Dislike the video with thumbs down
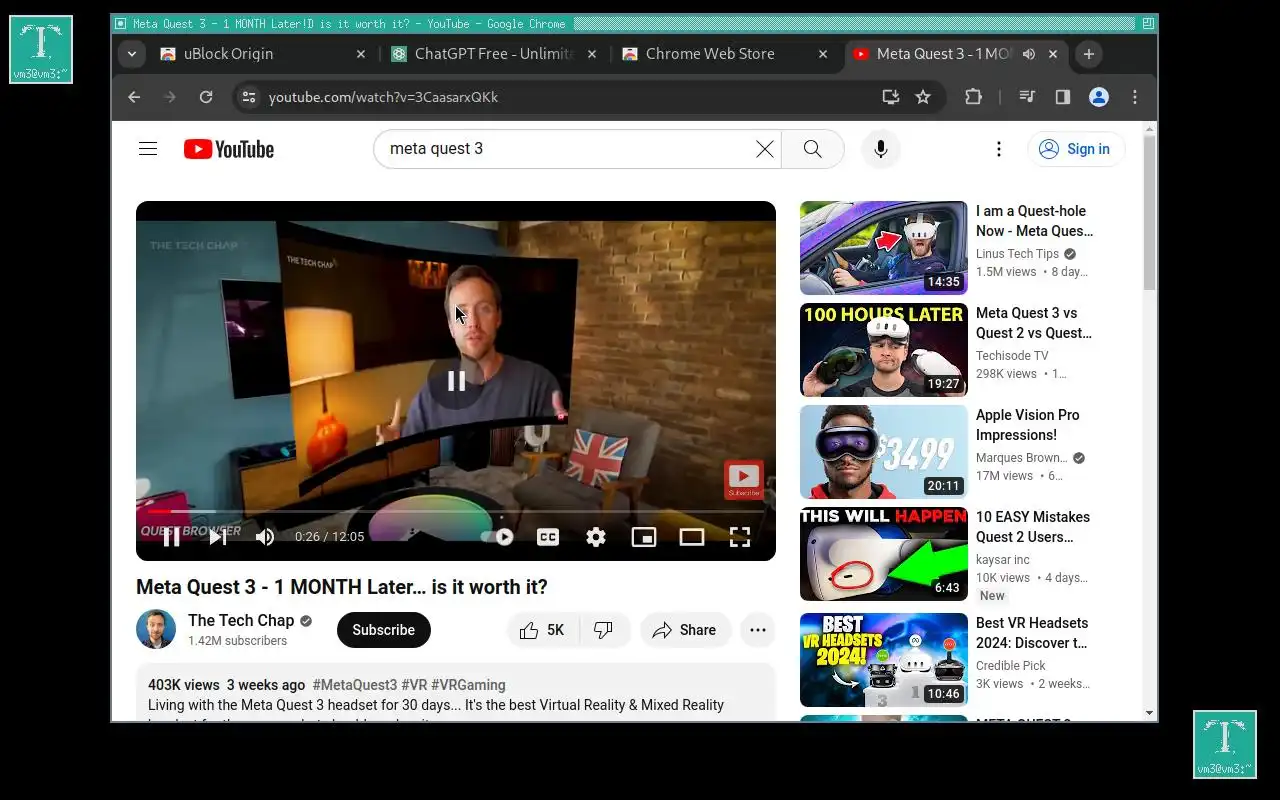This screenshot has height=800, width=1280. [604, 630]
